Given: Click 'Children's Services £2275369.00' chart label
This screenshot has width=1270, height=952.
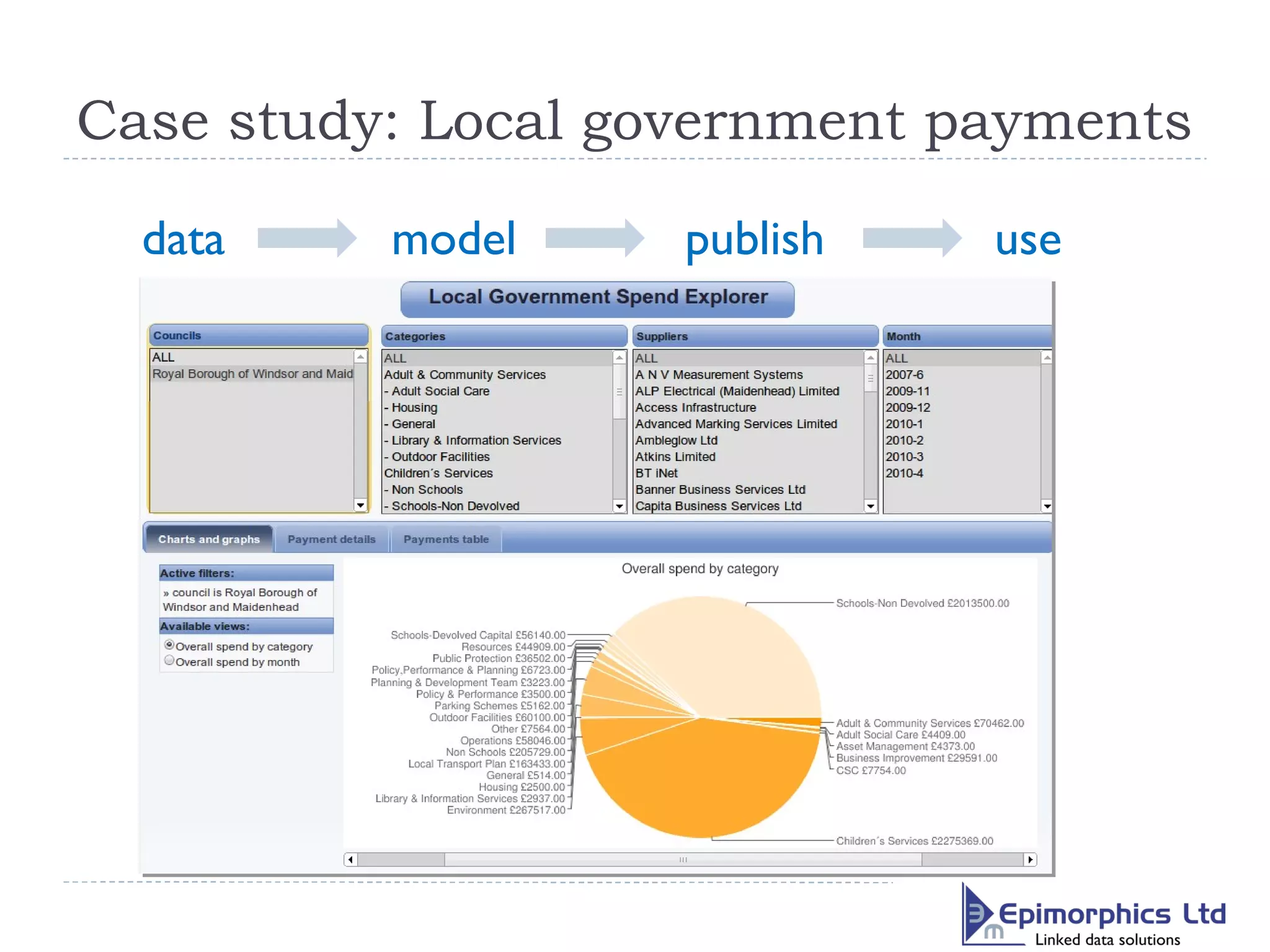Looking at the screenshot, I should point(914,841).
